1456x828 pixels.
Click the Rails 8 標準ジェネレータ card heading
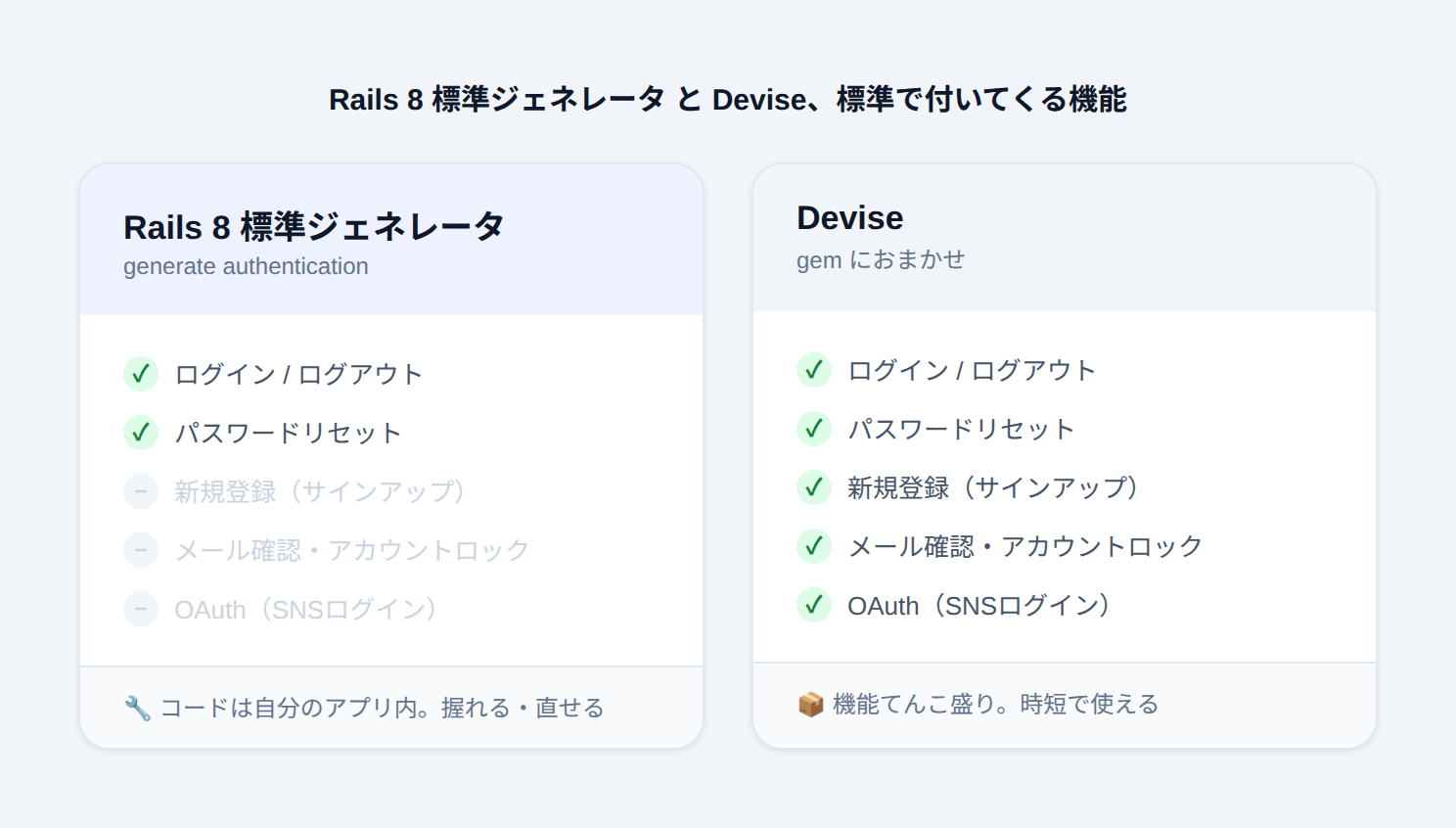pos(314,227)
